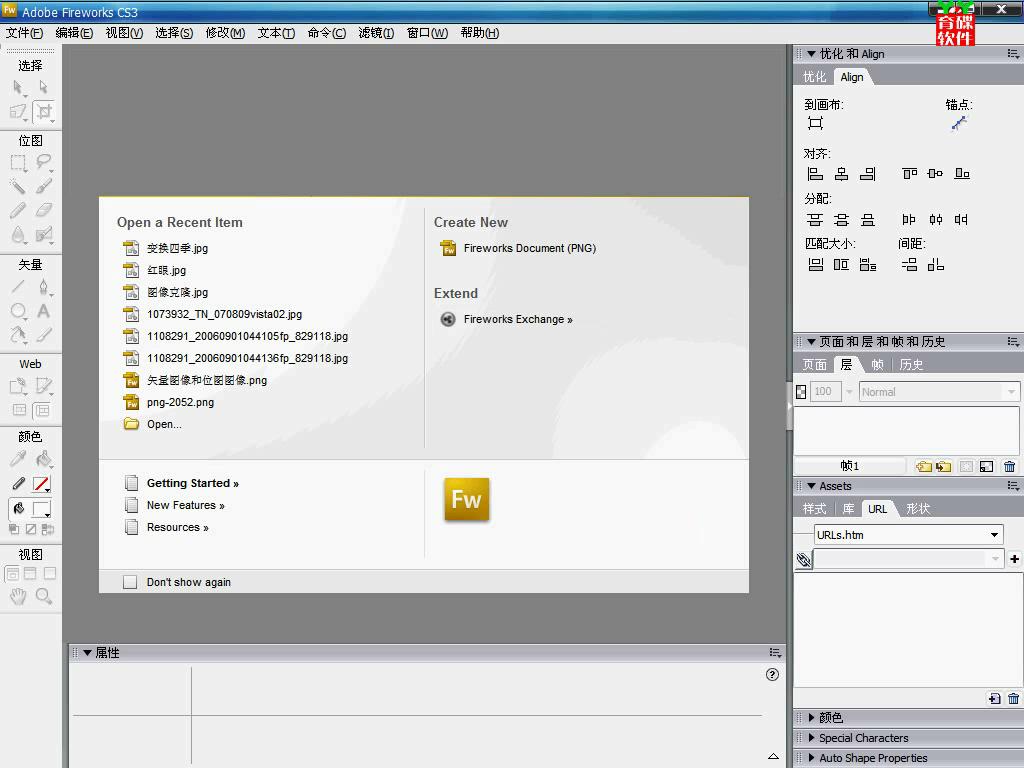This screenshot has height=768, width=1024.
Task: Open the 修改(M) menu
Action: [225, 33]
